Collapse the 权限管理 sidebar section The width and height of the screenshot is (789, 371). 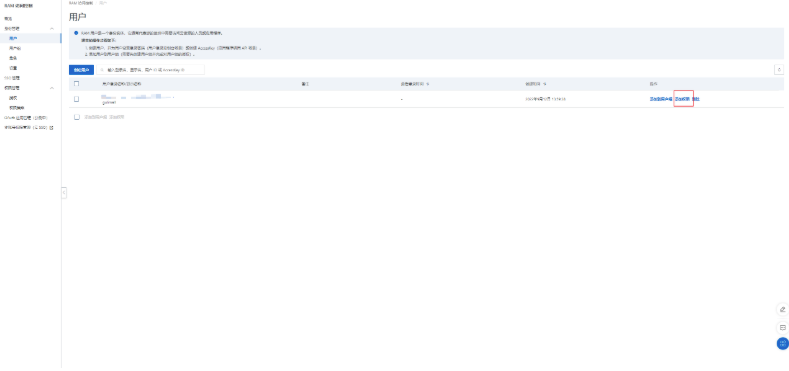[x=52, y=88]
